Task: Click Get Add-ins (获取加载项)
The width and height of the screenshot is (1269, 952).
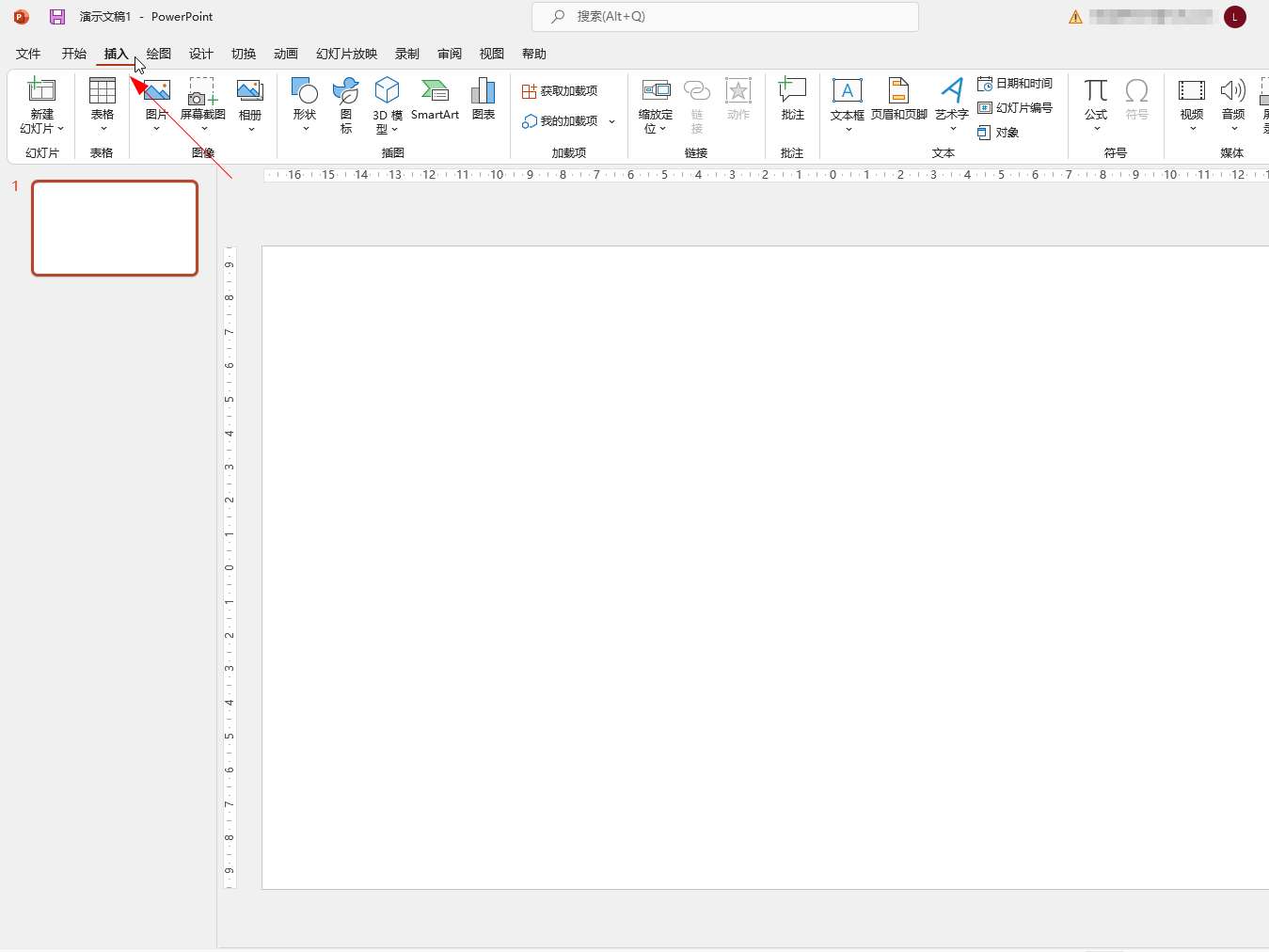Action: [560, 91]
